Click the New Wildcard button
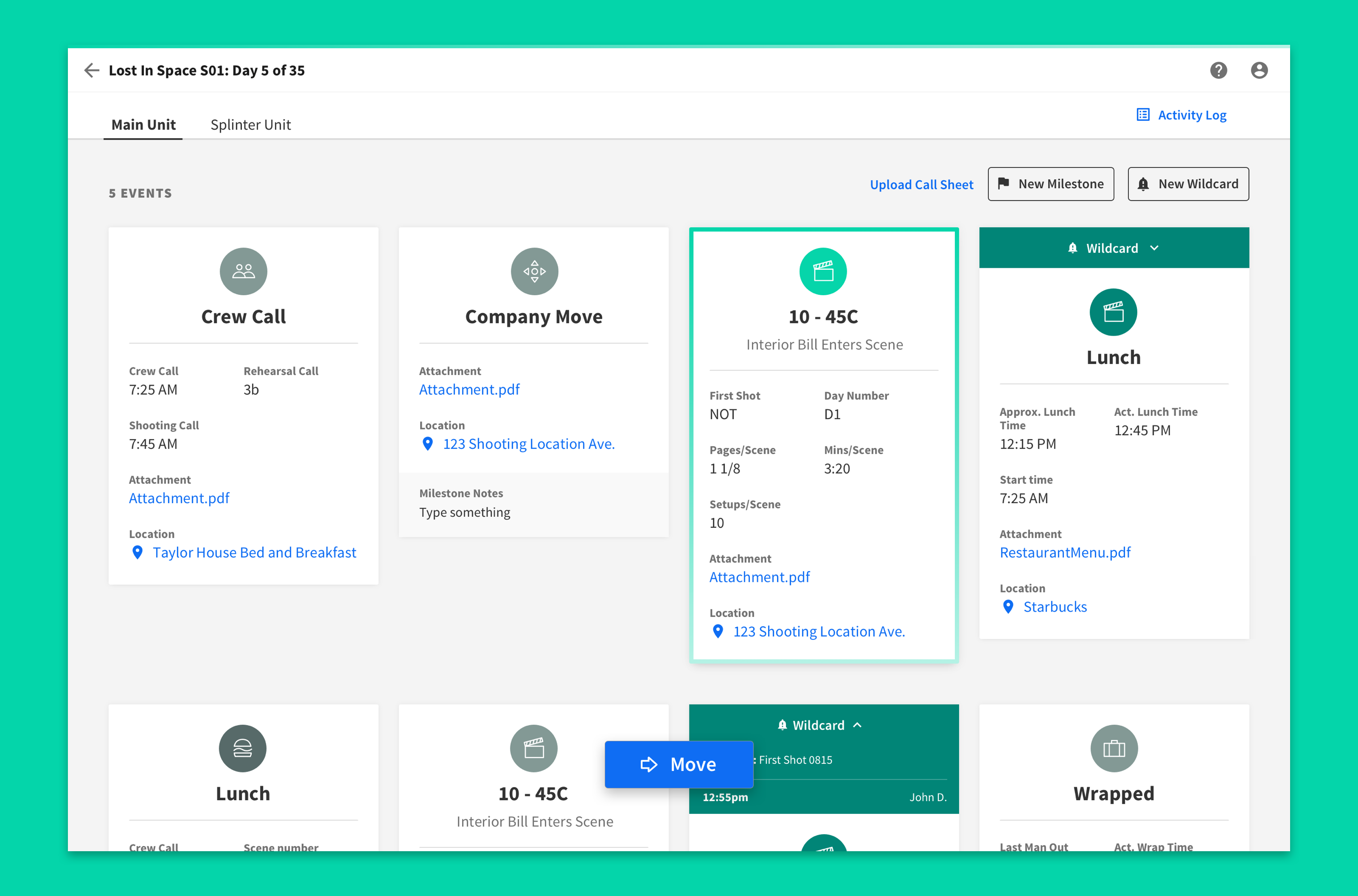 1188,183
